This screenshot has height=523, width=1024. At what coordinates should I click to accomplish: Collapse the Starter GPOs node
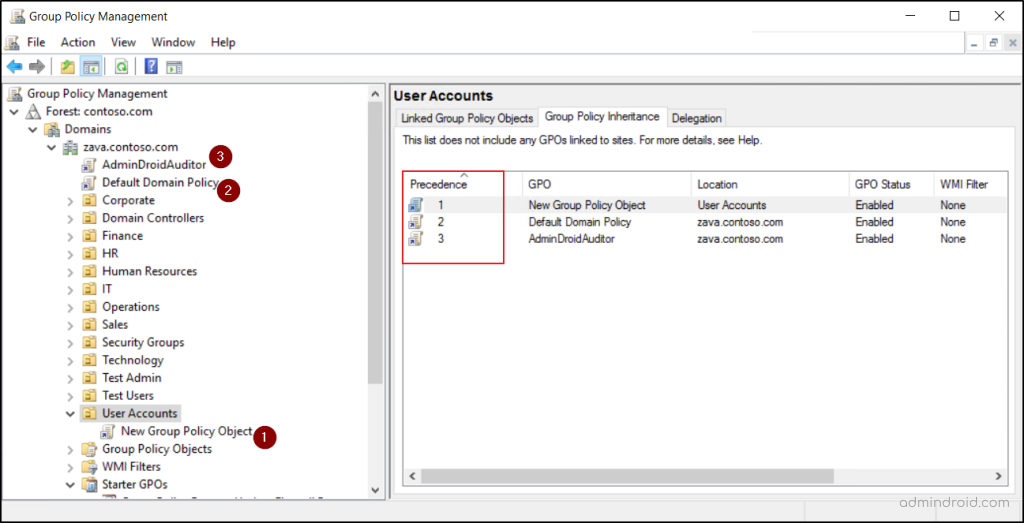click(71, 484)
